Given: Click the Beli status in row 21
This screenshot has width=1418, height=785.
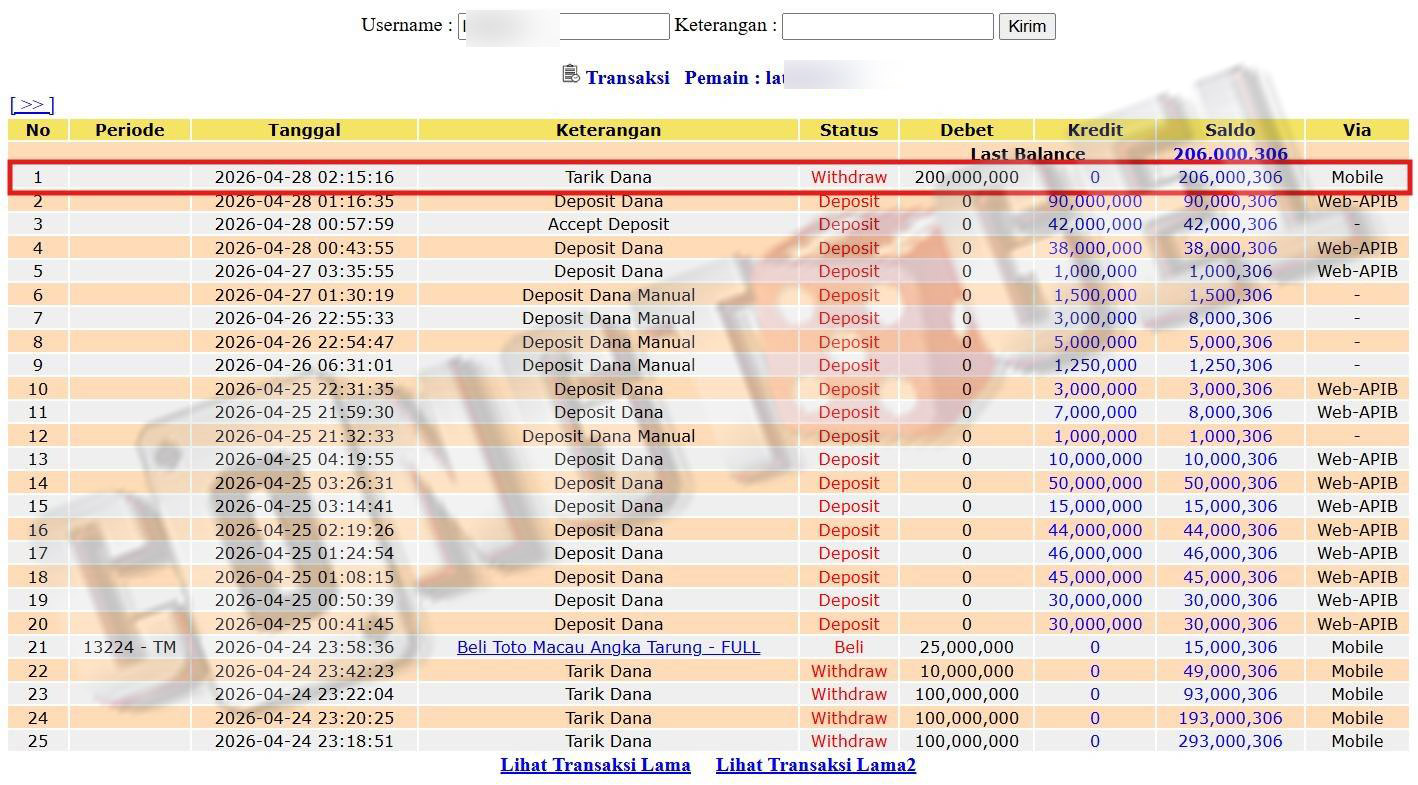Looking at the screenshot, I should pos(849,647).
